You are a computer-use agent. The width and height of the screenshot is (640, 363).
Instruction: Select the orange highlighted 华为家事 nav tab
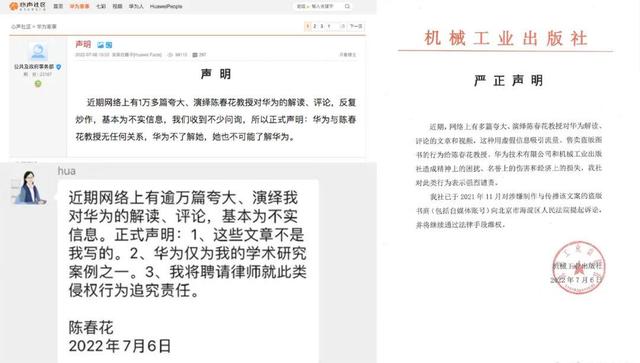coord(80,7)
